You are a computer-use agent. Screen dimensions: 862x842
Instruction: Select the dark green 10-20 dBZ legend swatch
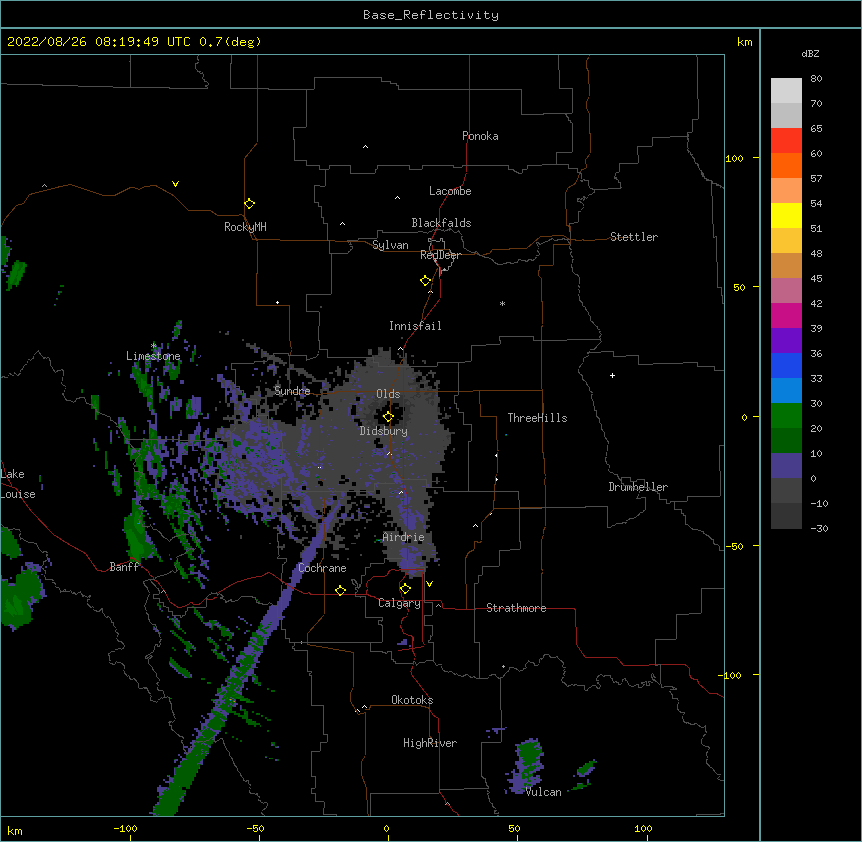[786, 441]
